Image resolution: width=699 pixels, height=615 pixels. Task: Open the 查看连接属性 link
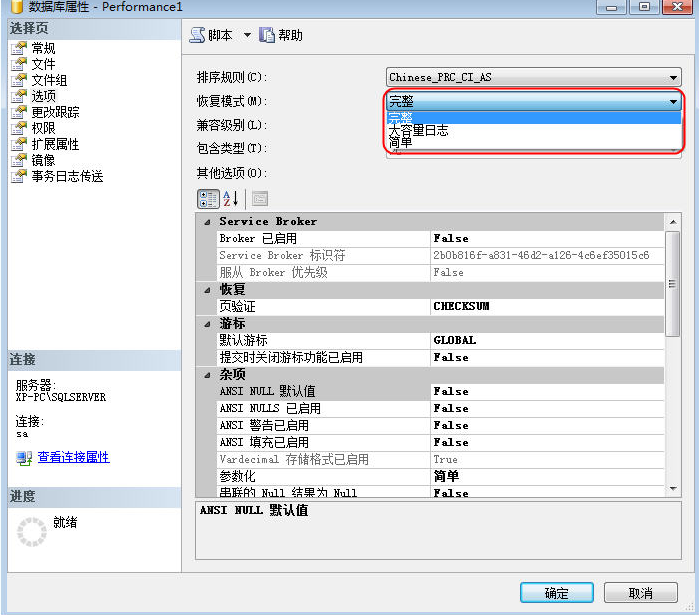pos(74,457)
